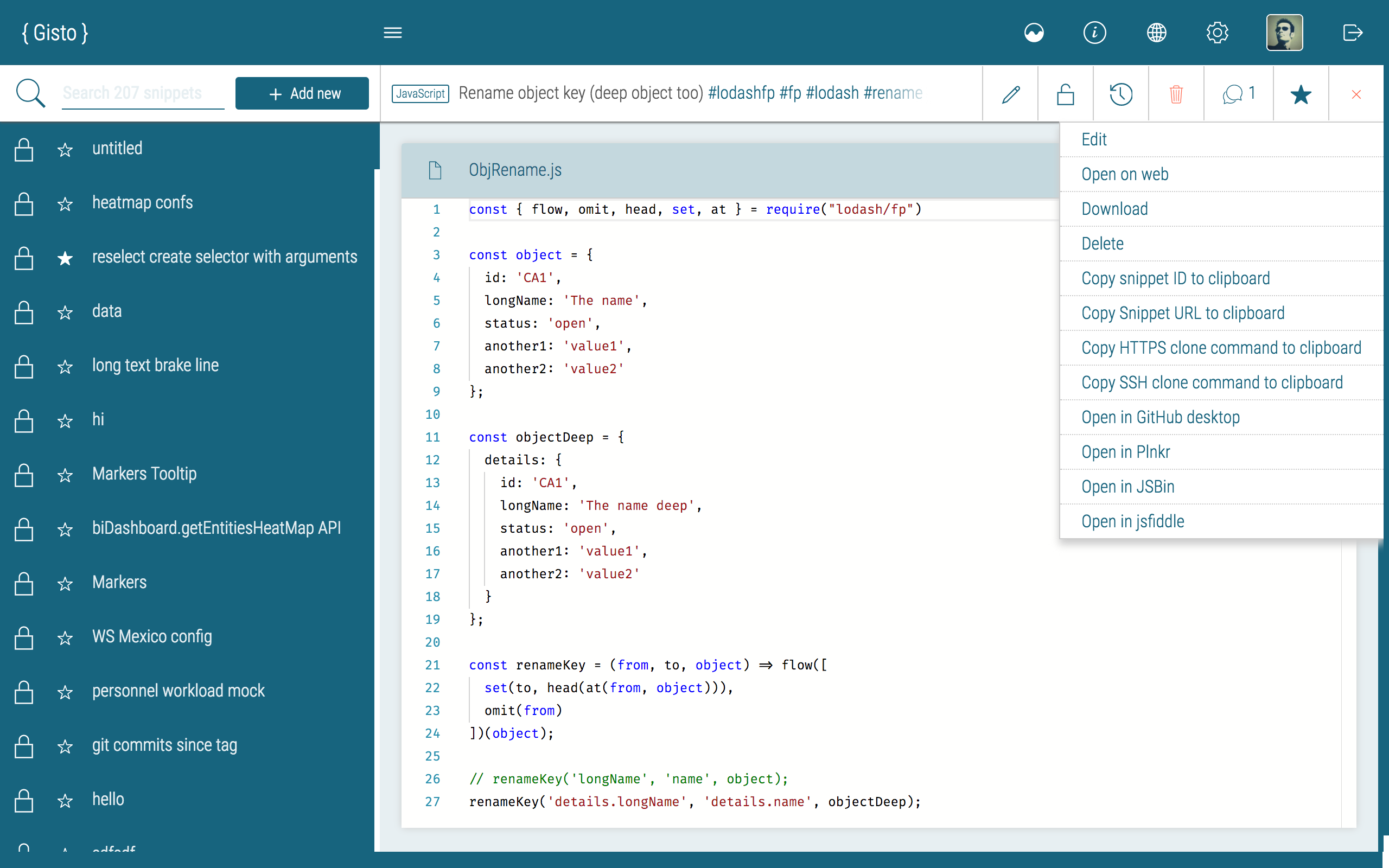Screen dimensions: 1389x868
Task: Click the 'Add new' button
Action: pos(302,93)
